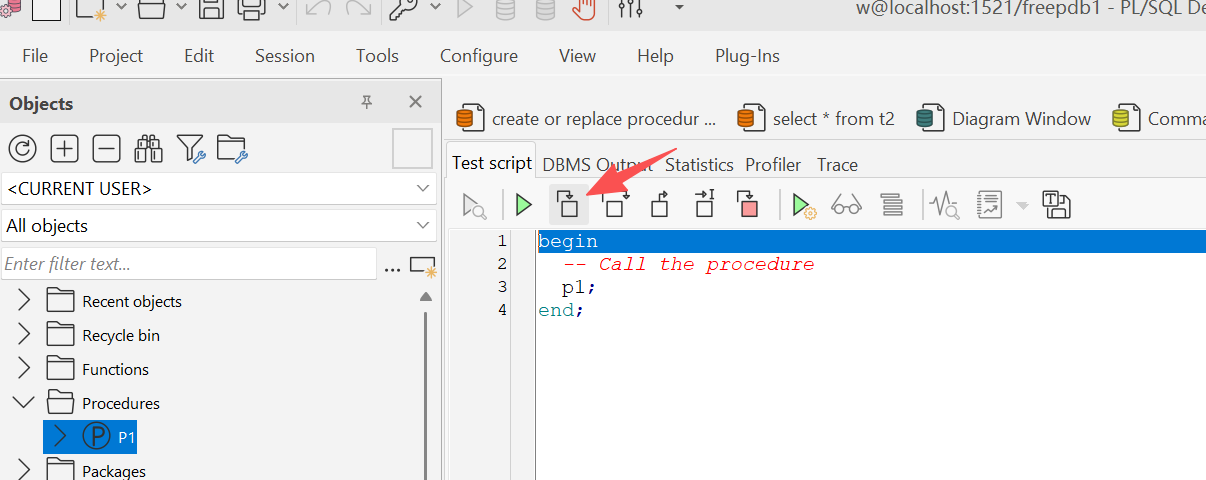Click the Undo arrow icon
Viewport: 1206px width, 480px height.
(317, 9)
